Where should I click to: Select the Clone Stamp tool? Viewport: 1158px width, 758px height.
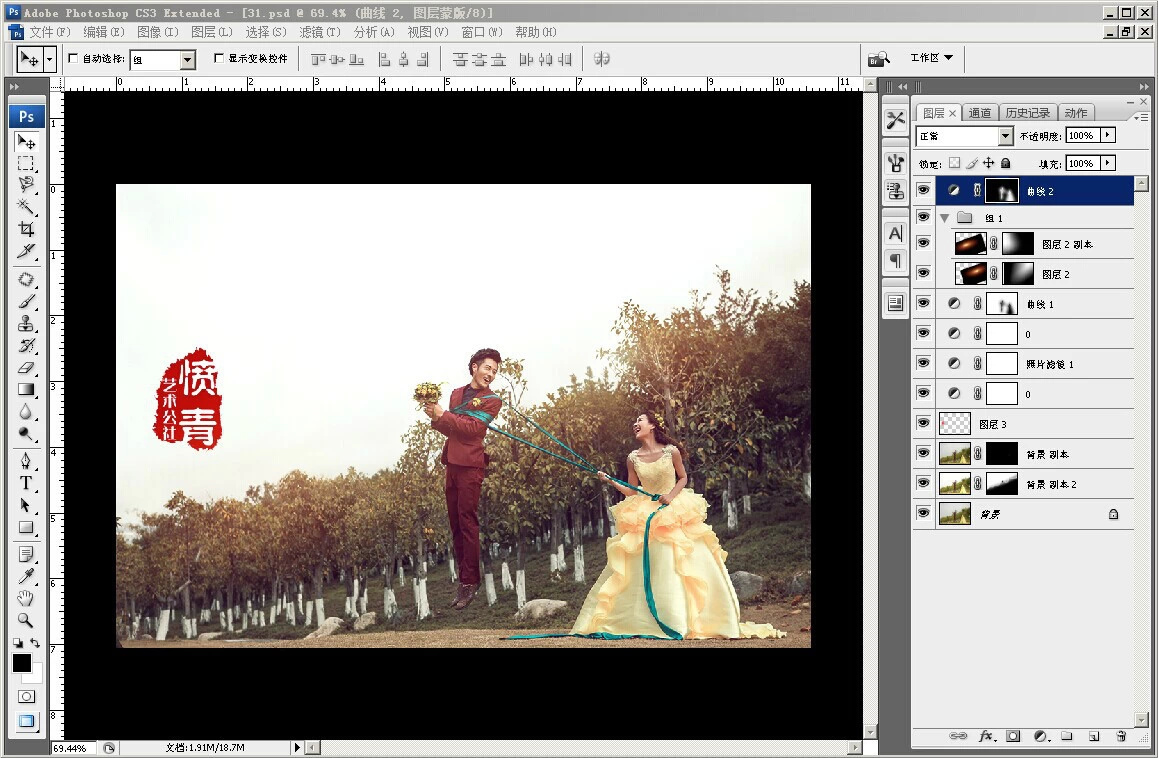pos(26,324)
